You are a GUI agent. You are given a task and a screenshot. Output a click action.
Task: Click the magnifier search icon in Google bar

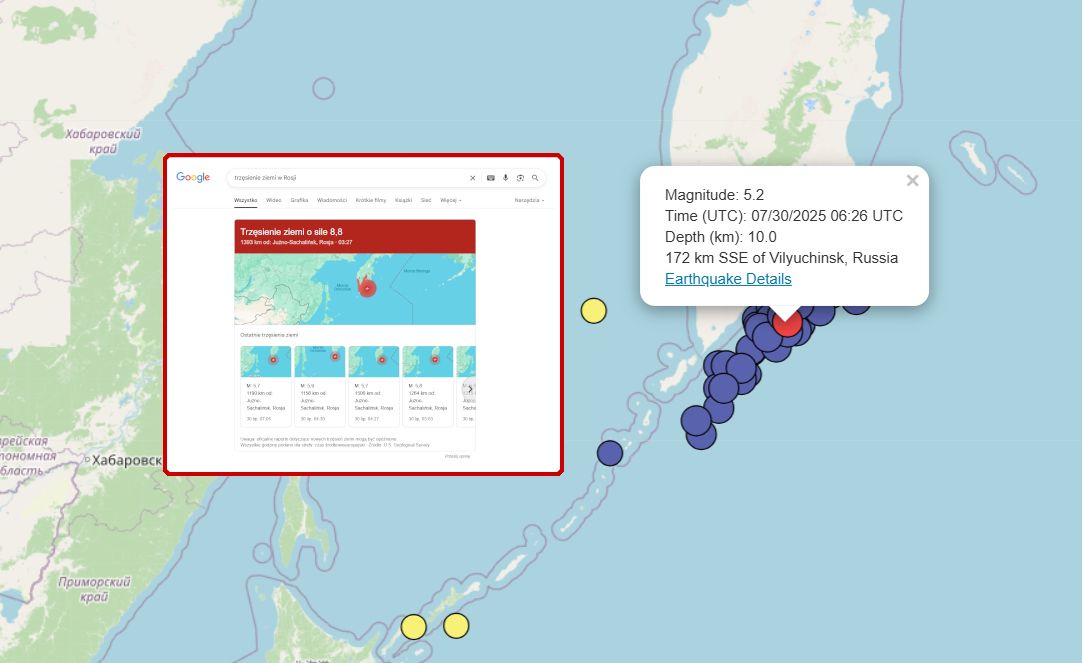(x=535, y=178)
